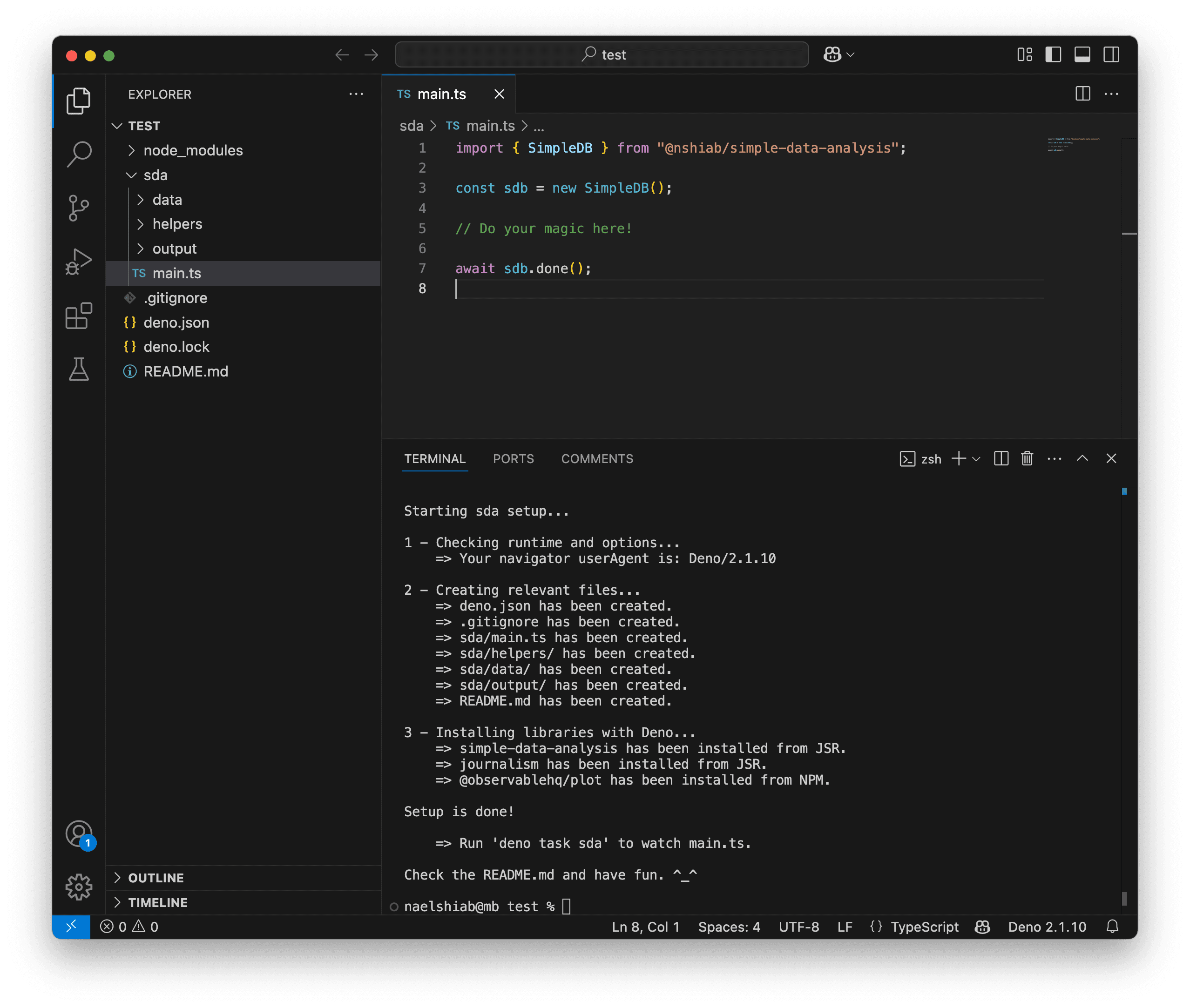This screenshot has height=1008, width=1190.
Task: Click the main.ts breadcrumb segment
Action: pyautogui.click(x=480, y=126)
